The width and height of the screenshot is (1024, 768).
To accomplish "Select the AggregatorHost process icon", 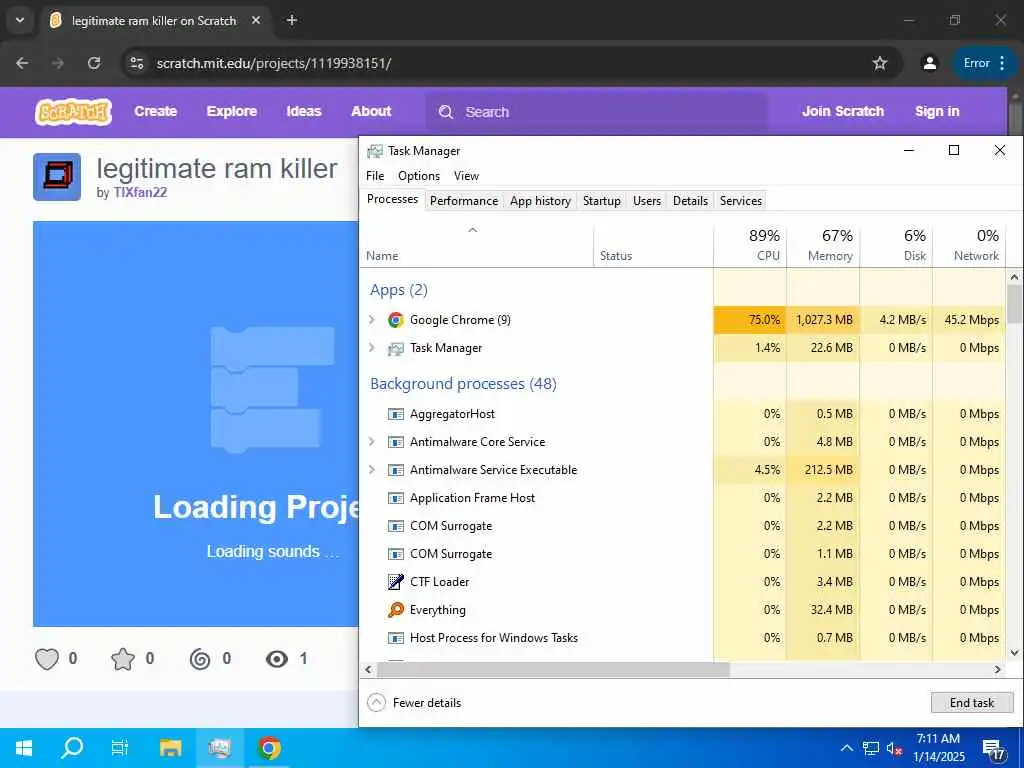I will (396, 414).
